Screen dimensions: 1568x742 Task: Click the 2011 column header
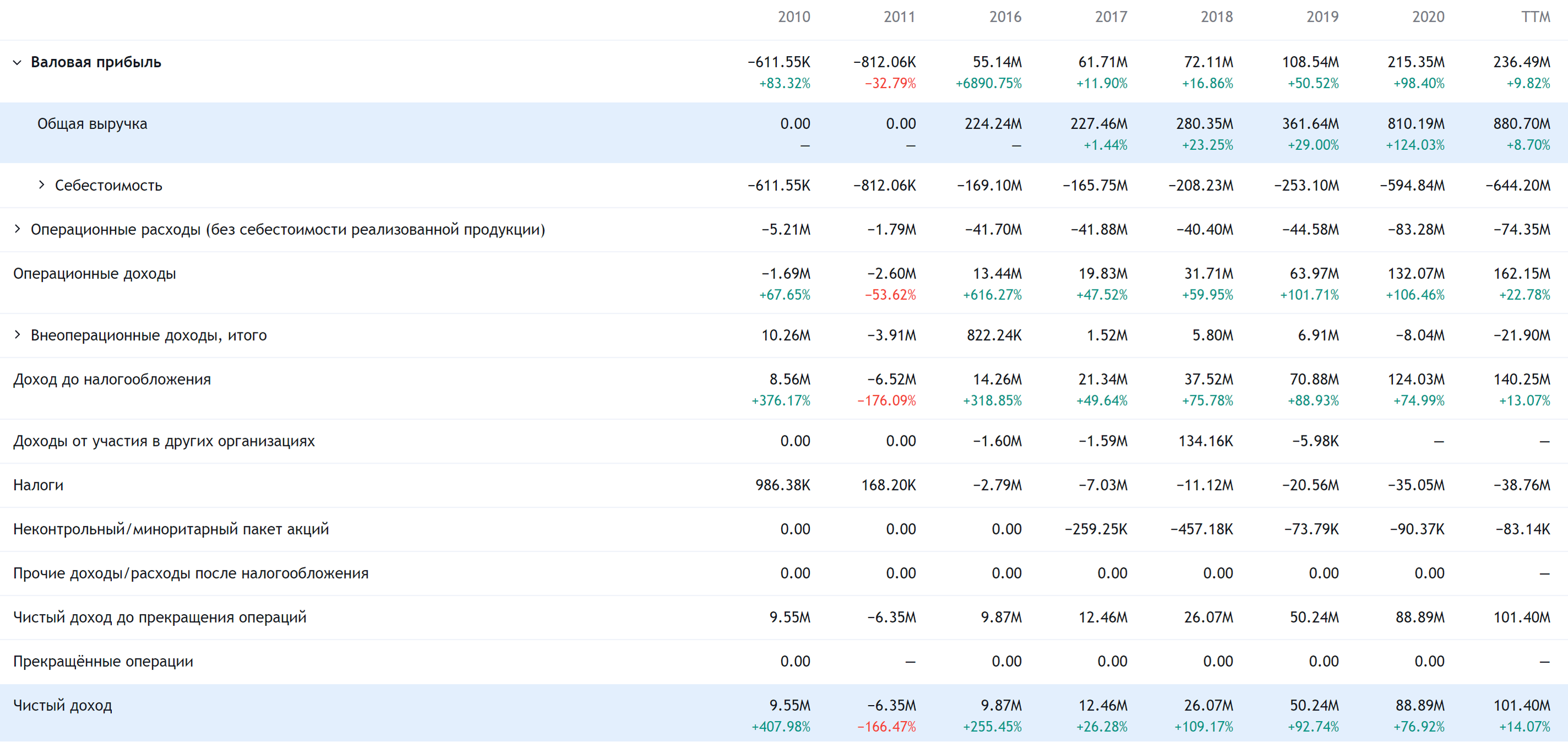899,17
